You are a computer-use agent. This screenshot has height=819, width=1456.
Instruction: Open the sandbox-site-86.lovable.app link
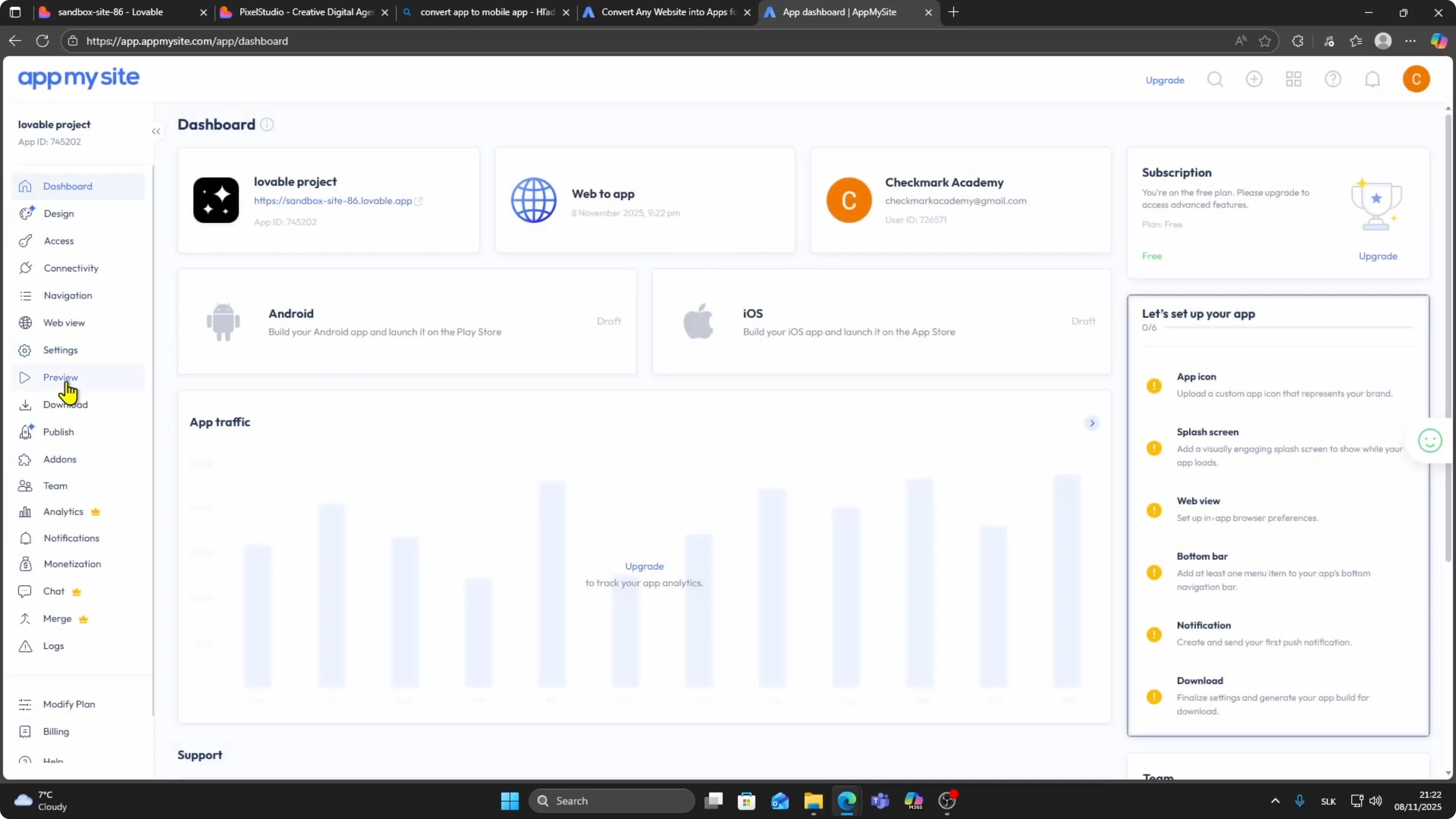333,201
